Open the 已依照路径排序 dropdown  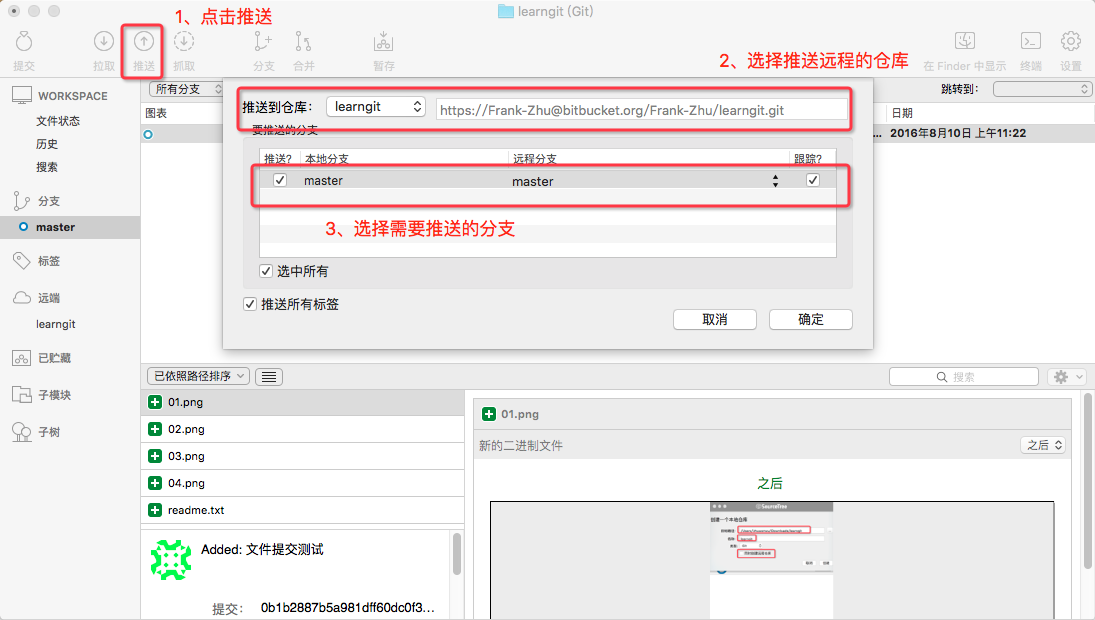[198, 376]
